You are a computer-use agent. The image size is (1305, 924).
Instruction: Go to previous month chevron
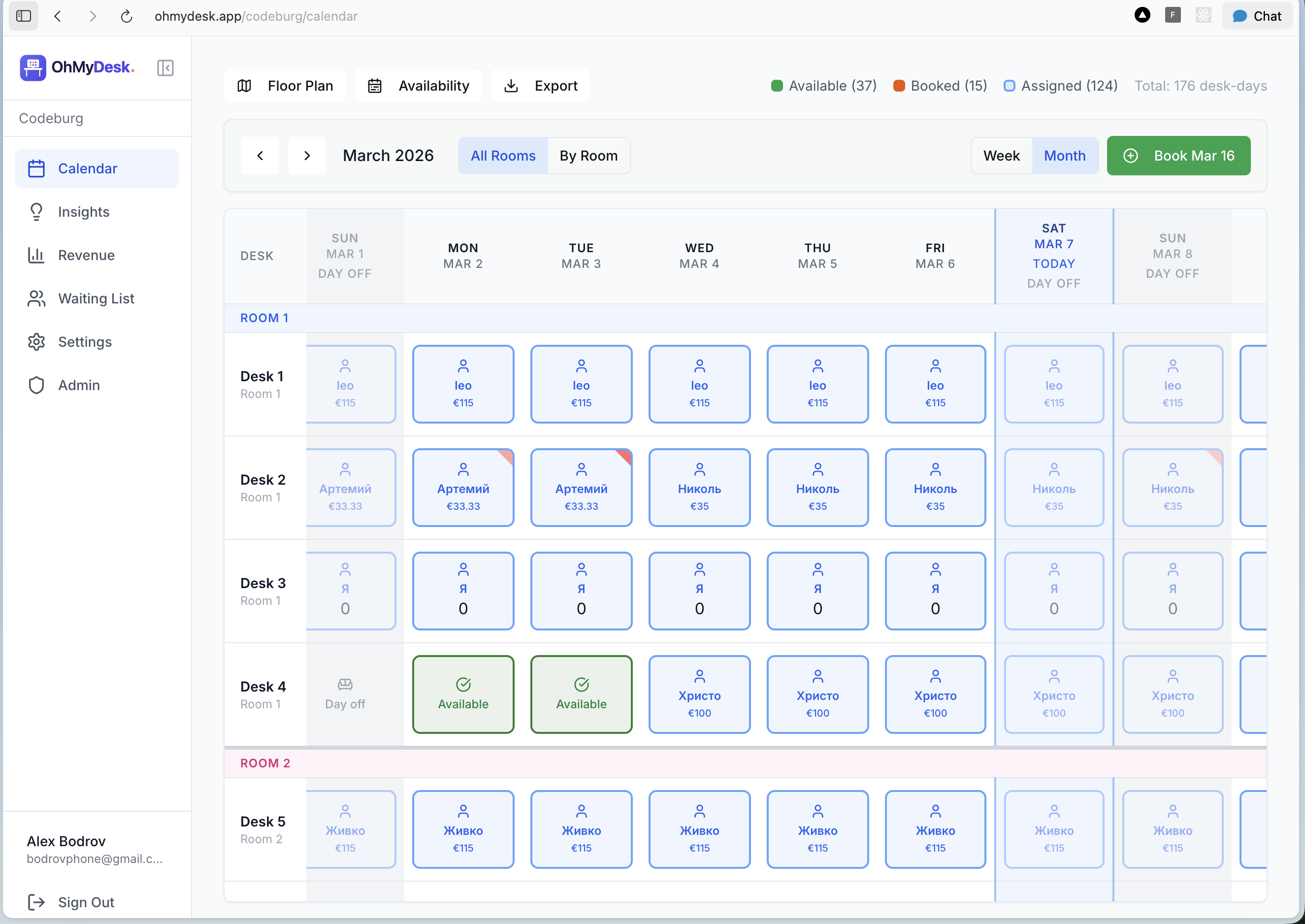click(x=260, y=155)
